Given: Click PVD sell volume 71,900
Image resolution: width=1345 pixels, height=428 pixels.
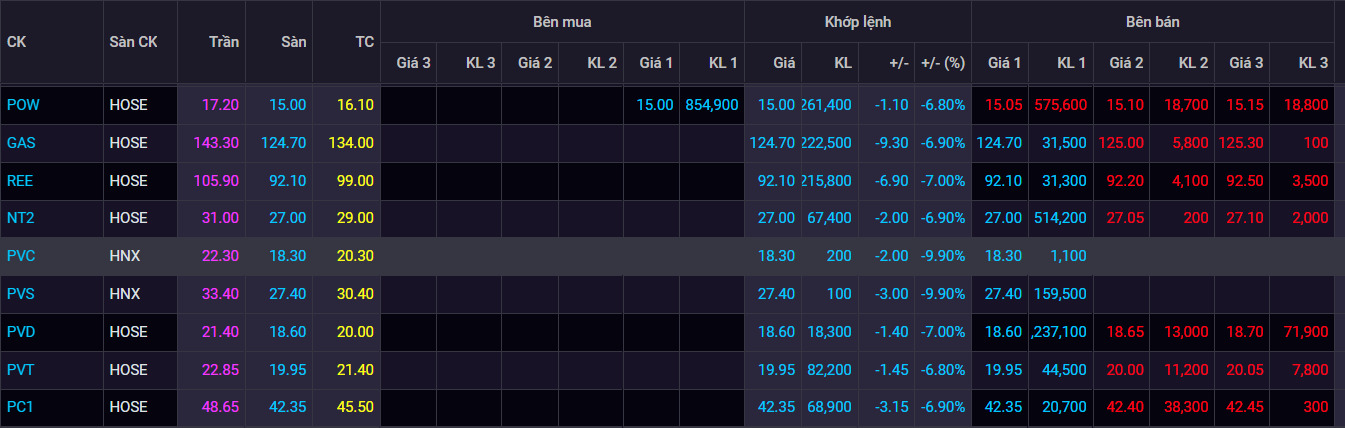Looking at the screenshot, I should click(x=1306, y=332).
